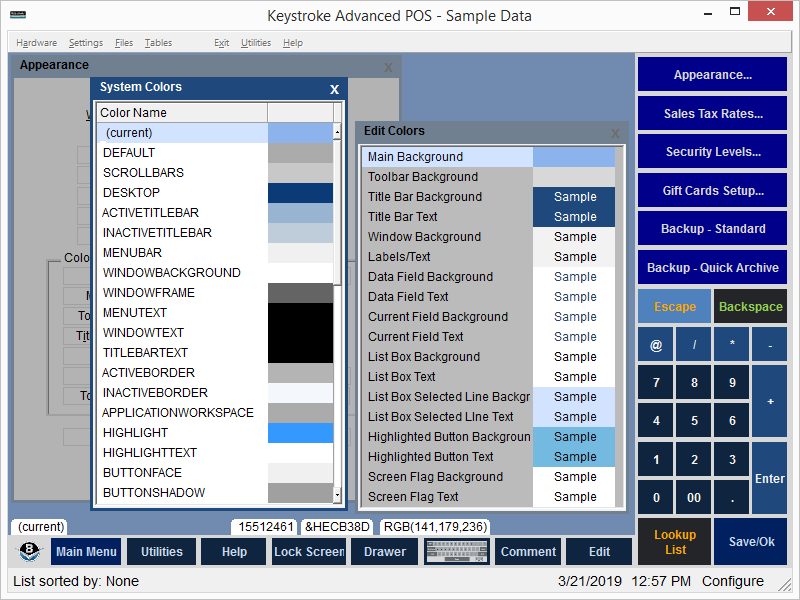
Task: Open the Tables menu
Action: coord(158,43)
